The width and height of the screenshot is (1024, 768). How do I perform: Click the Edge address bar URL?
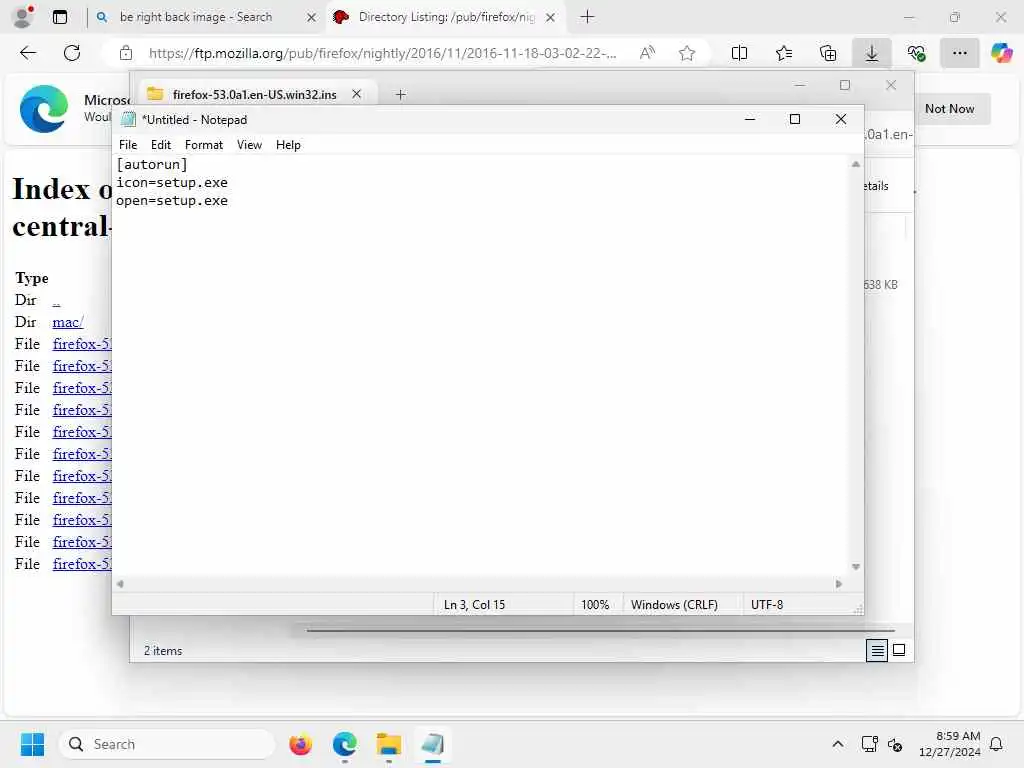click(382, 54)
